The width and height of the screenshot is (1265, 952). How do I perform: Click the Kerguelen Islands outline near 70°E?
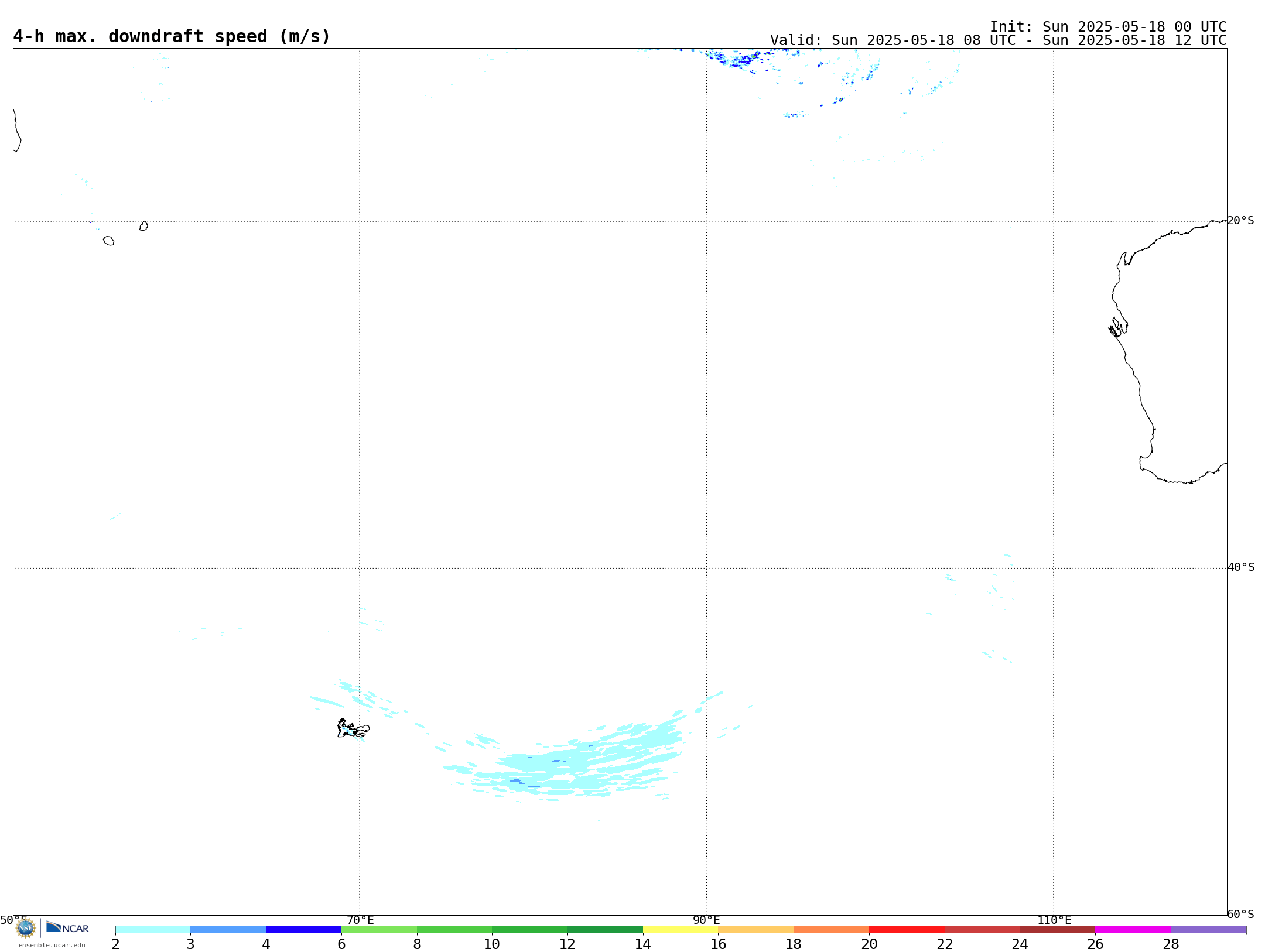pos(353,728)
